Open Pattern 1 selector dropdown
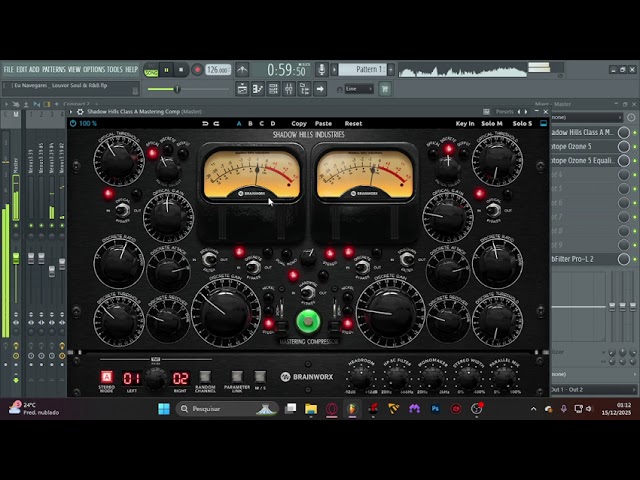The width and height of the screenshot is (640, 480). (x=362, y=69)
